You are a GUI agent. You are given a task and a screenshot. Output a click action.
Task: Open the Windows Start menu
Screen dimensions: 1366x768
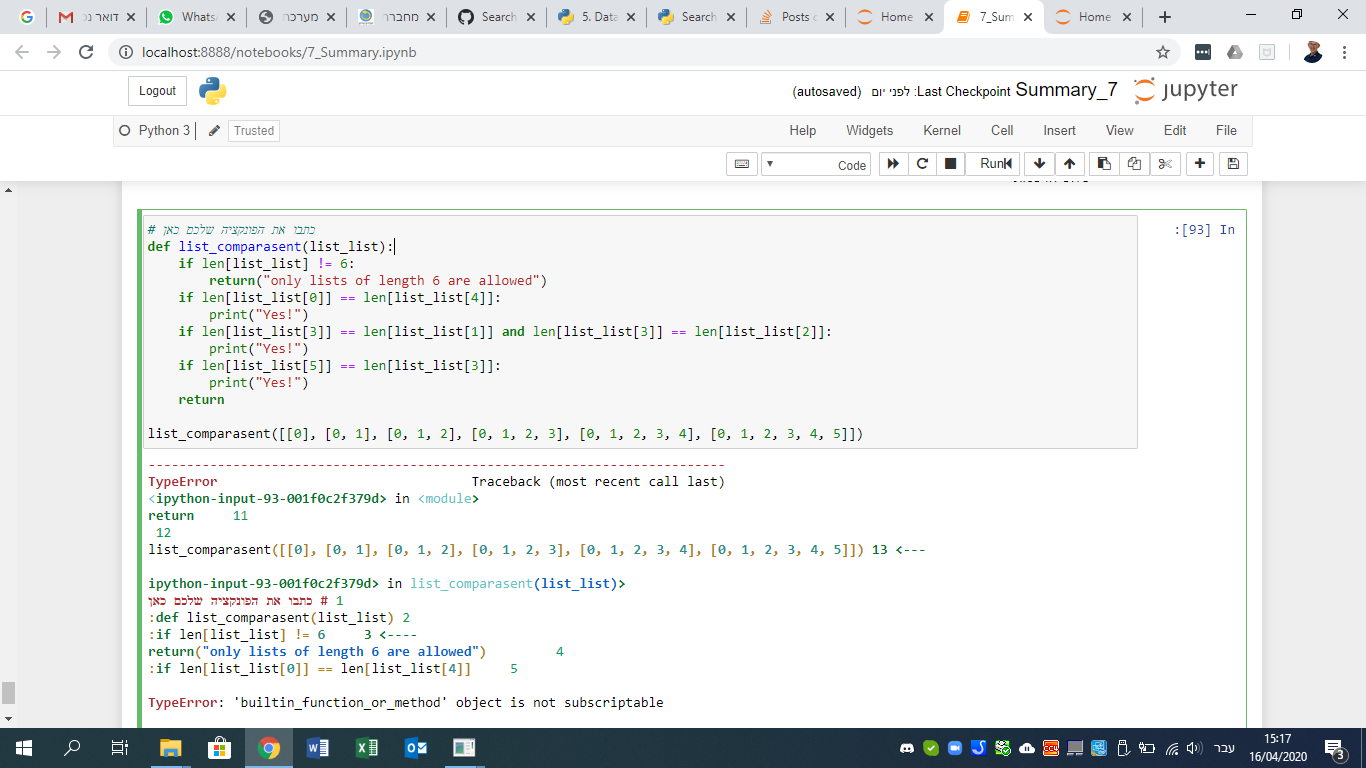23,747
